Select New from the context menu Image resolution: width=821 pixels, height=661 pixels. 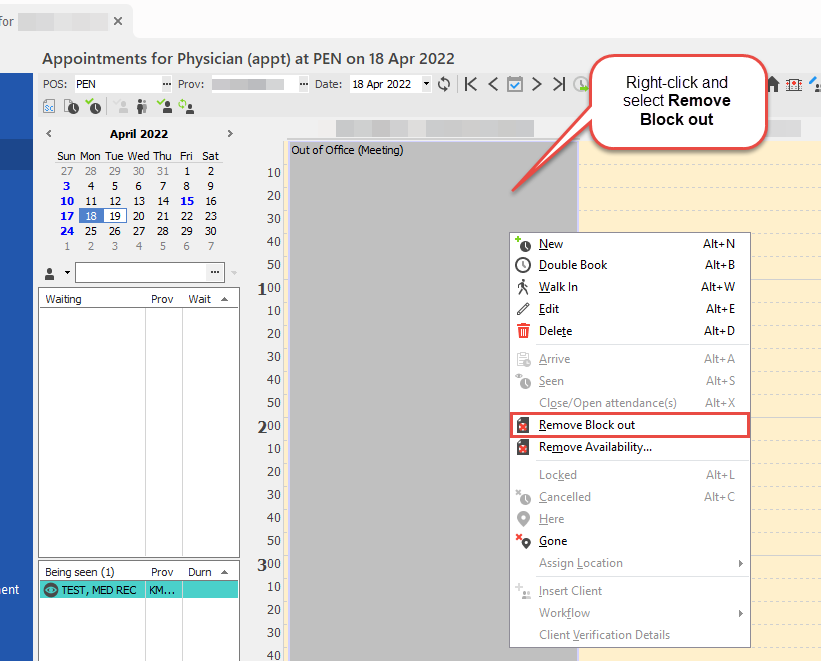(x=549, y=243)
